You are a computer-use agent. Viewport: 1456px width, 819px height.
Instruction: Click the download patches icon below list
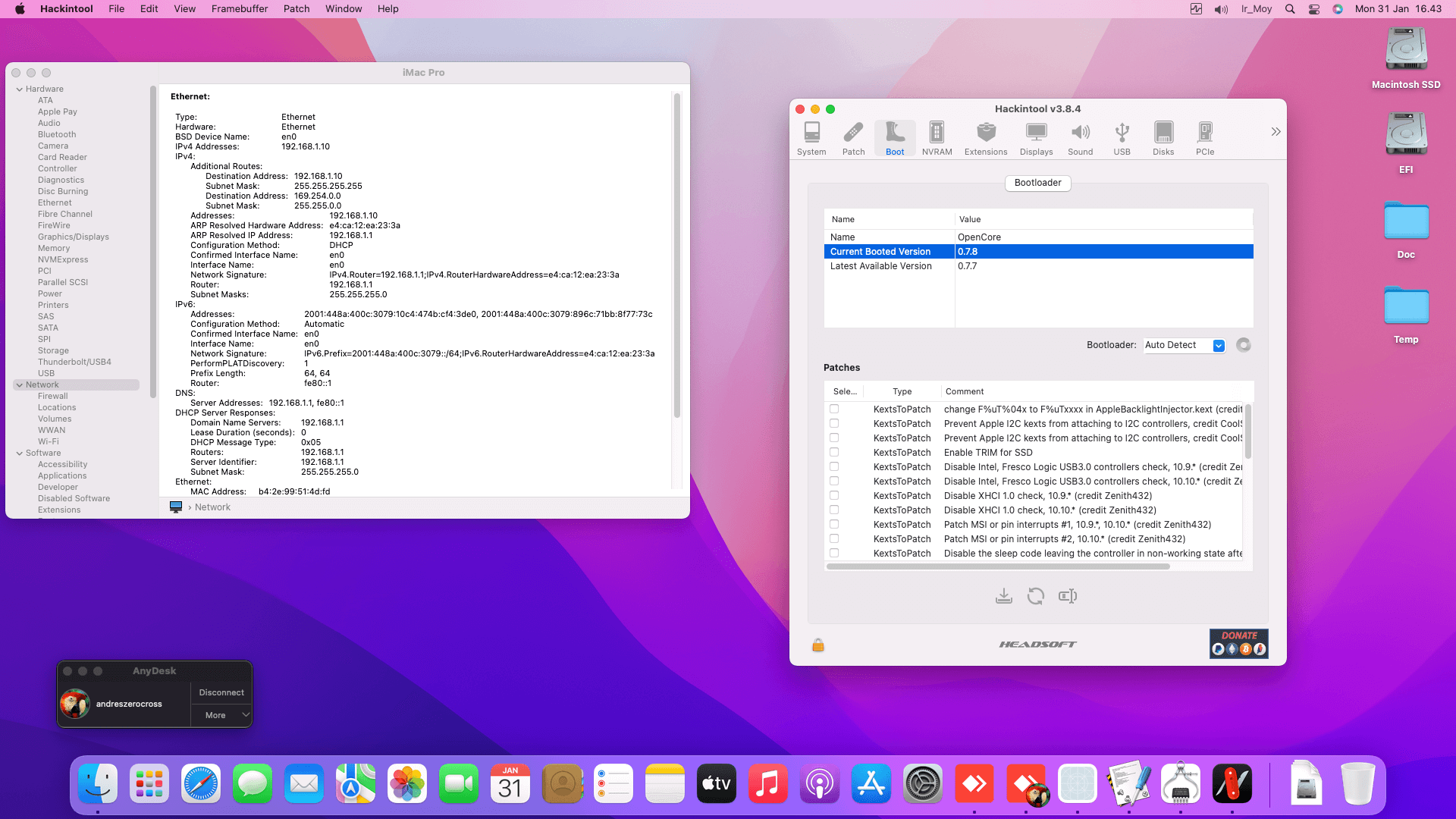coord(1003,596)
